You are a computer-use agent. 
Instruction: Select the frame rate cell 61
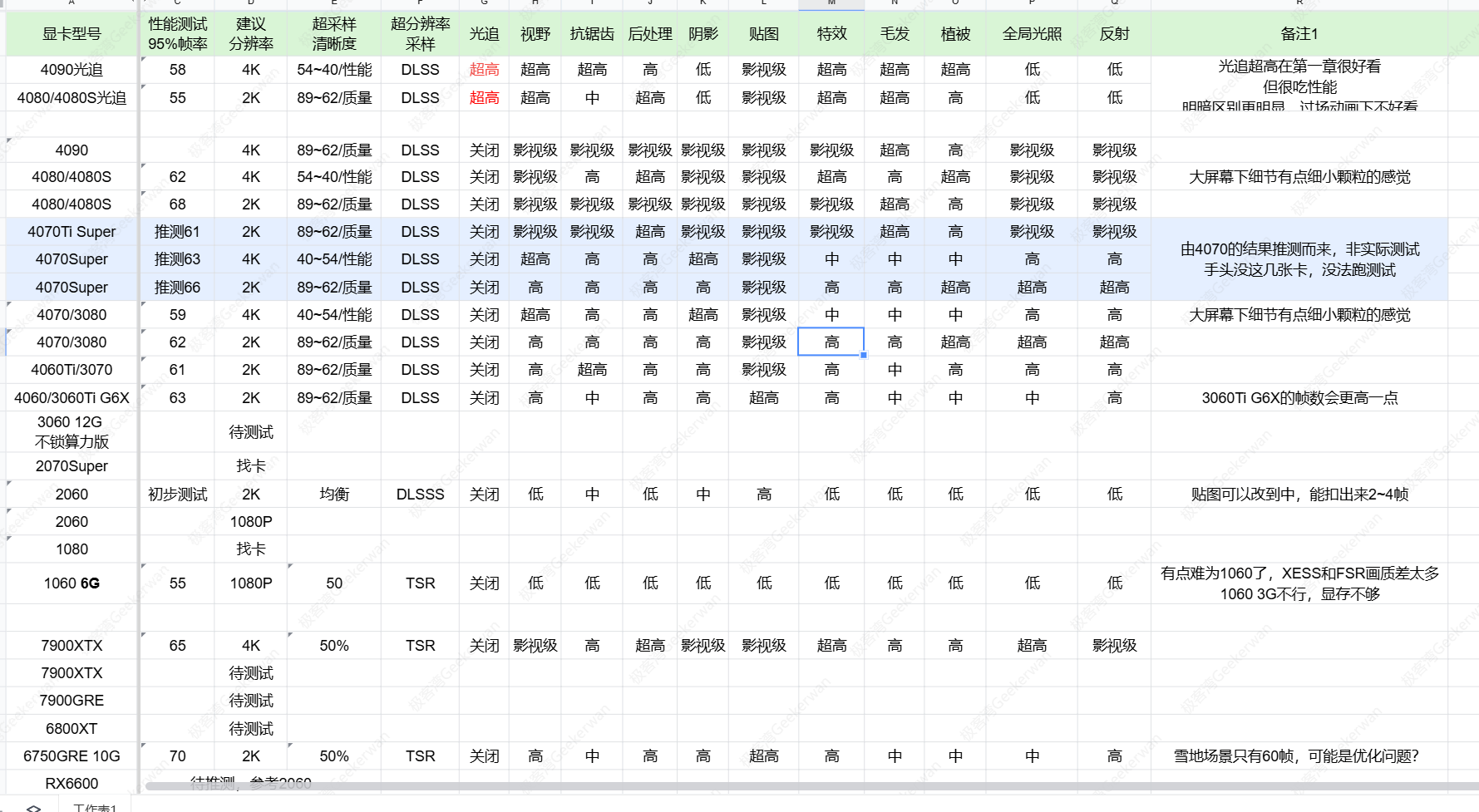point(177,370)
